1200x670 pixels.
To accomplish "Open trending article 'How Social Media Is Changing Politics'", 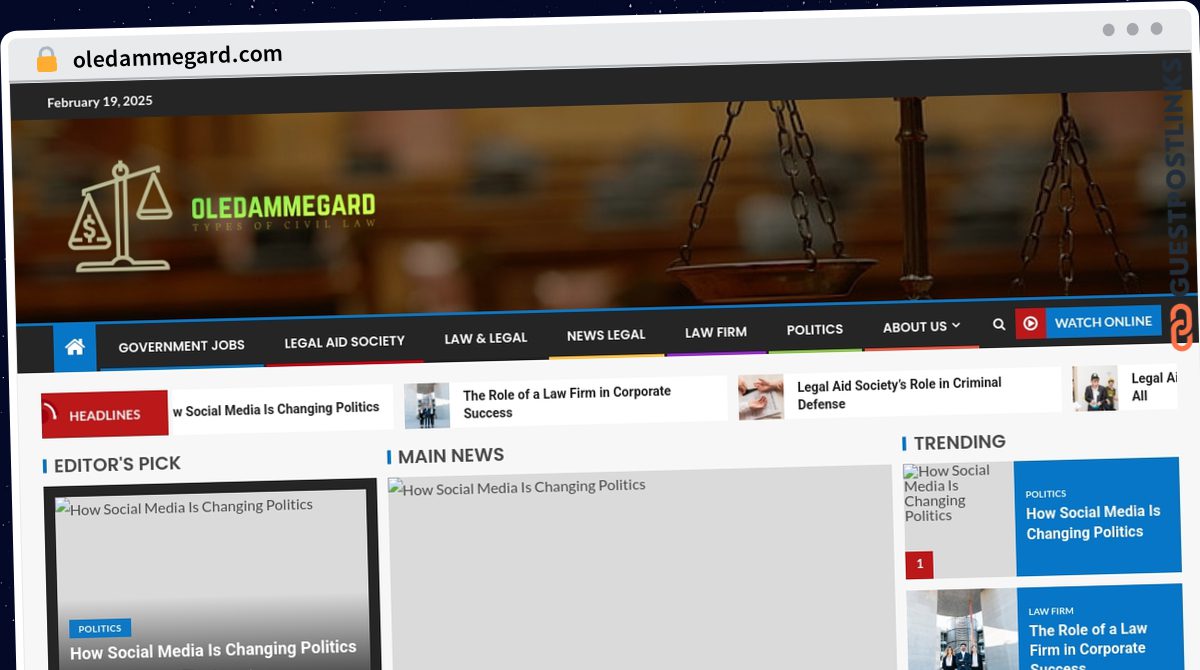I will [1093, 522].
